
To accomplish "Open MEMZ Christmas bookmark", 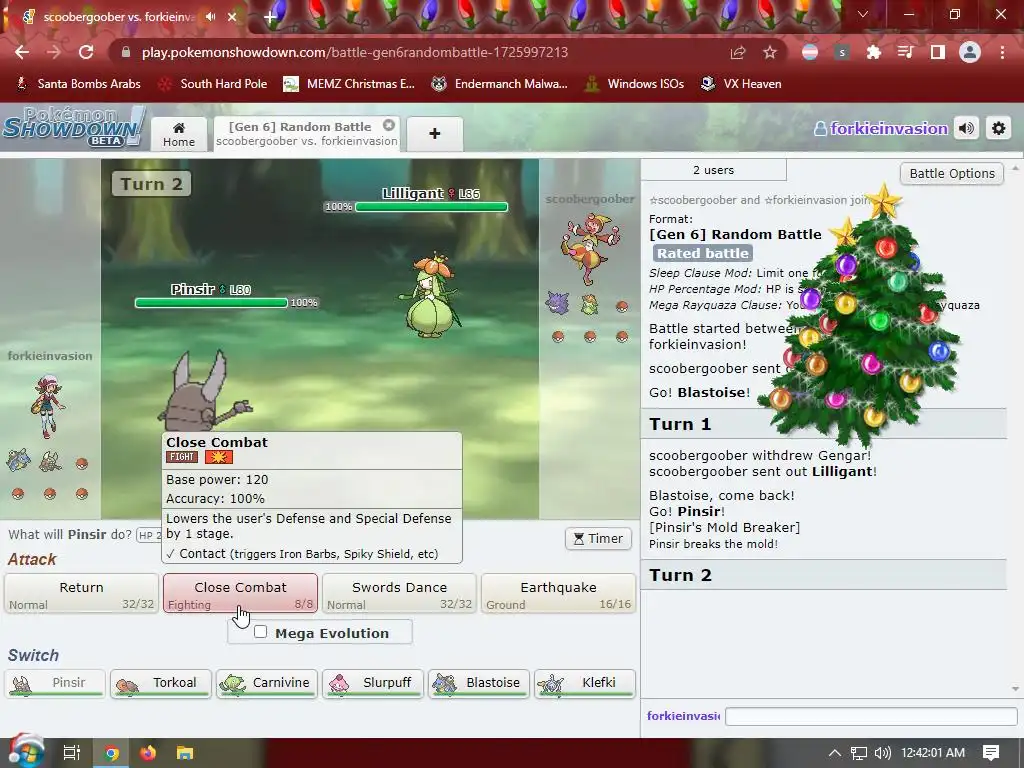I will [x=349, y=84].
